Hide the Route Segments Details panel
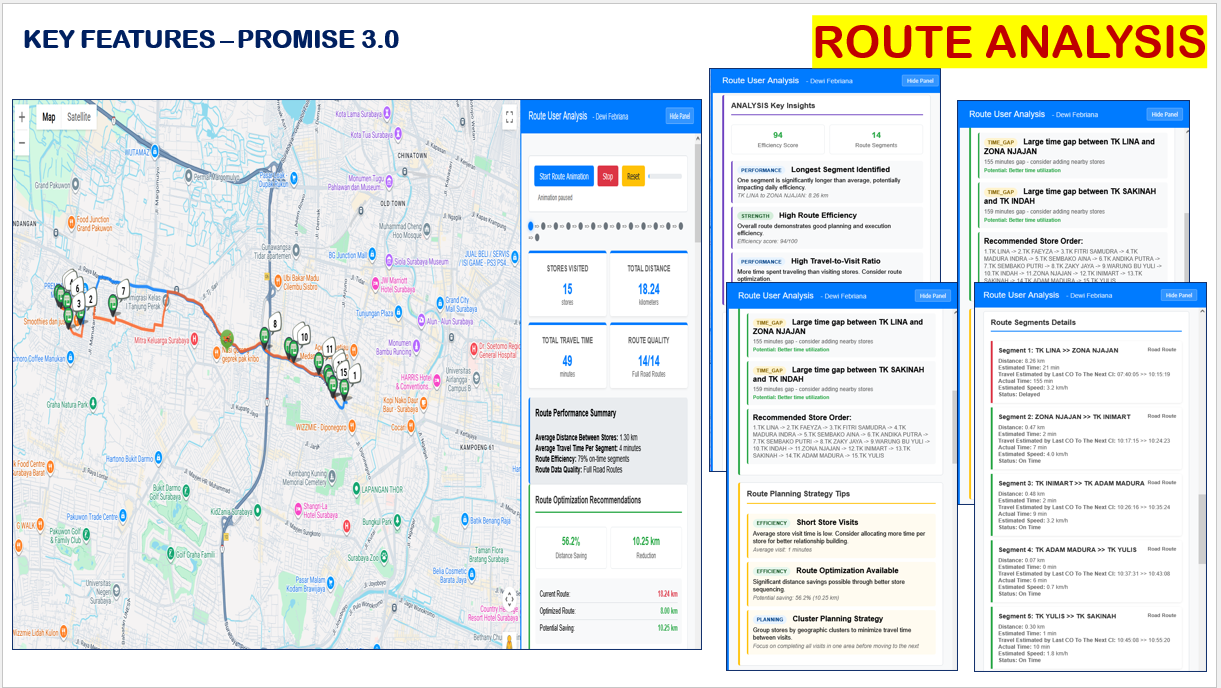 pyautogui.click(x=1178, y=295)
